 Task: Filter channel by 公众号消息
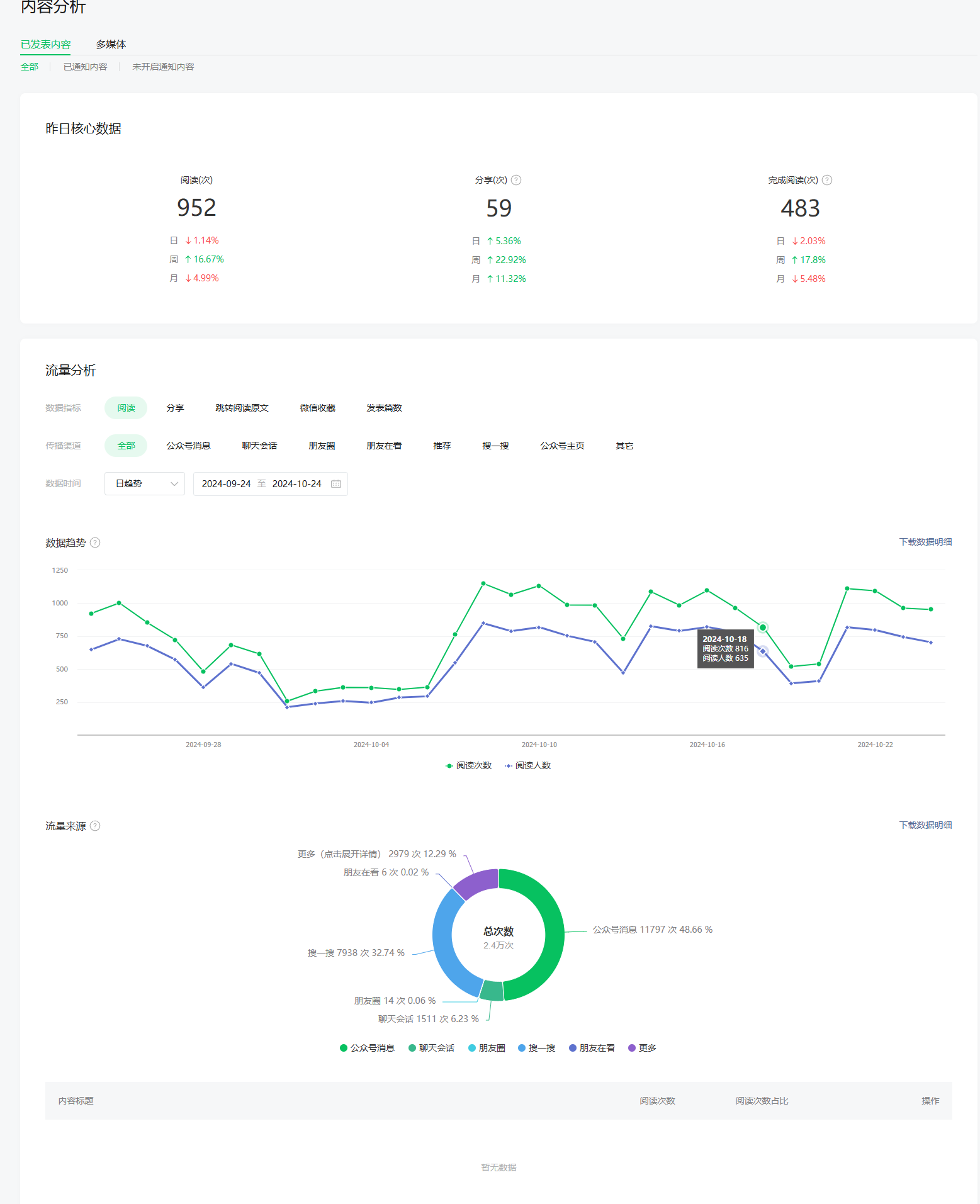pyautogui.click(x=188, y=446)
